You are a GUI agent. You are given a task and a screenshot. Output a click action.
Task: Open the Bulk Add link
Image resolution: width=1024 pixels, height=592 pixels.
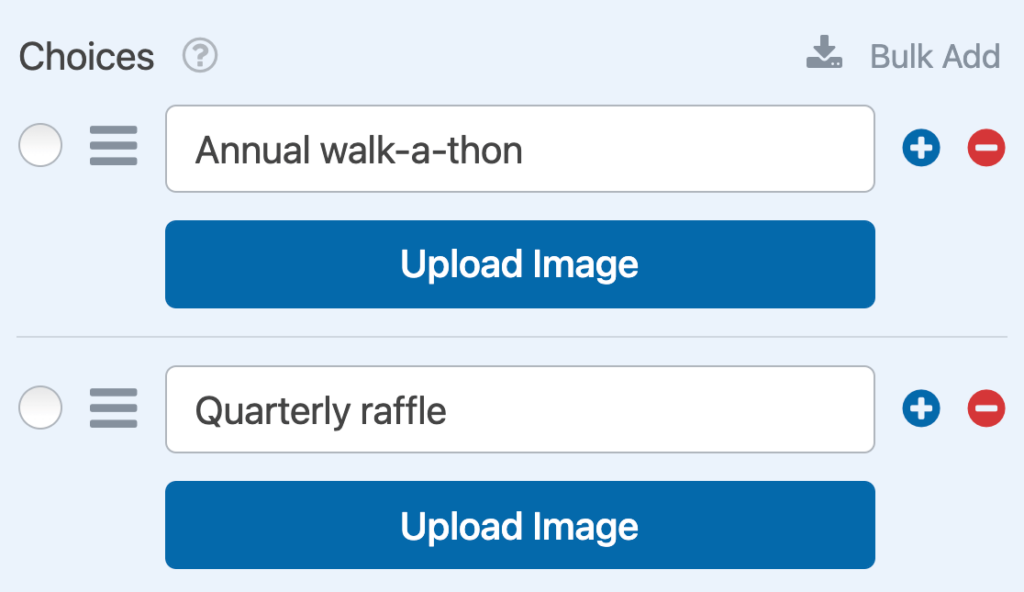935,56
